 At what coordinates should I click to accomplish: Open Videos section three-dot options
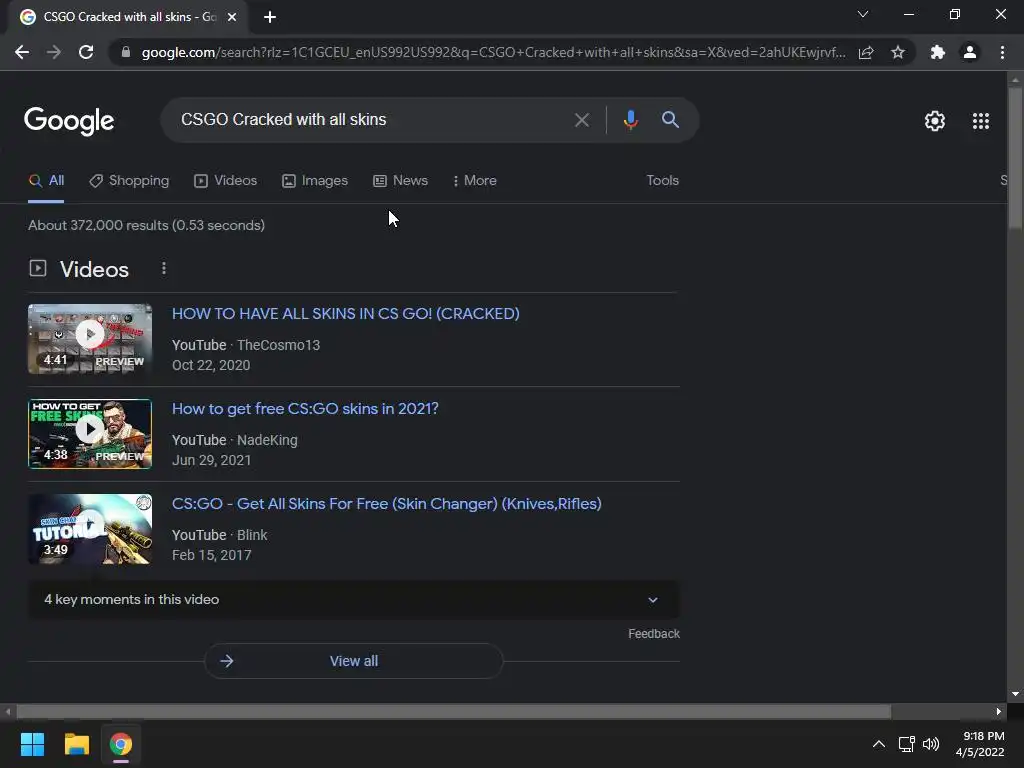[x=164, y=268]
